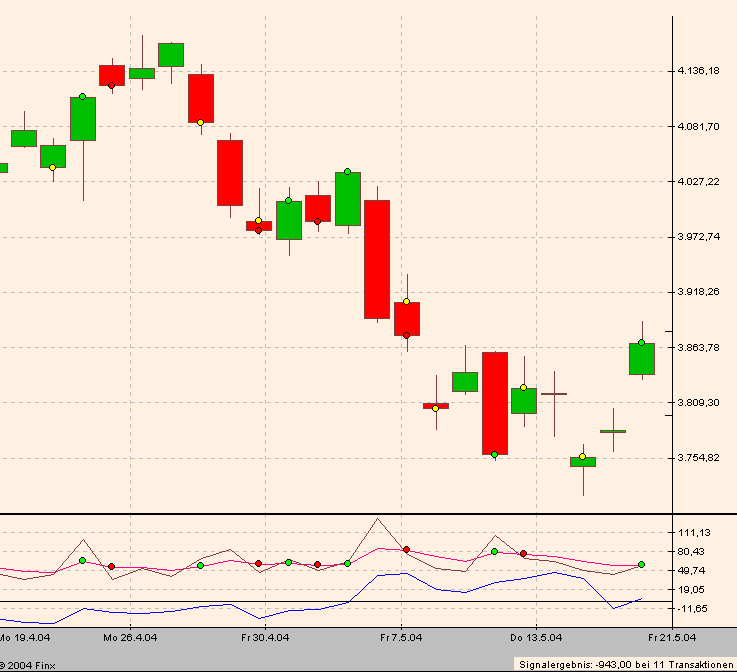
Task: Click the 3.918,26 price axis value
Action: tap(698, 292)
